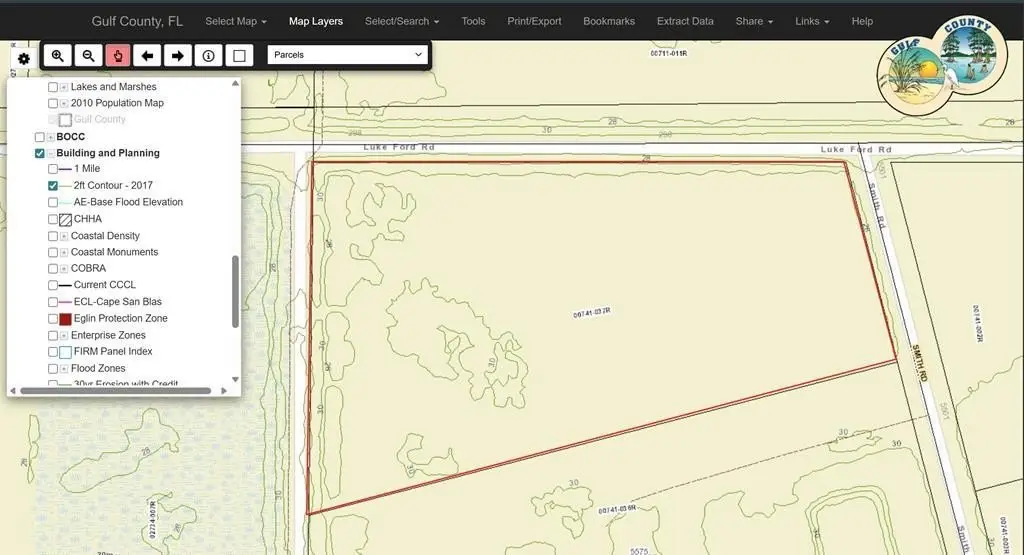Click the FIRM Panel Index color swatch

pos(65,352)
